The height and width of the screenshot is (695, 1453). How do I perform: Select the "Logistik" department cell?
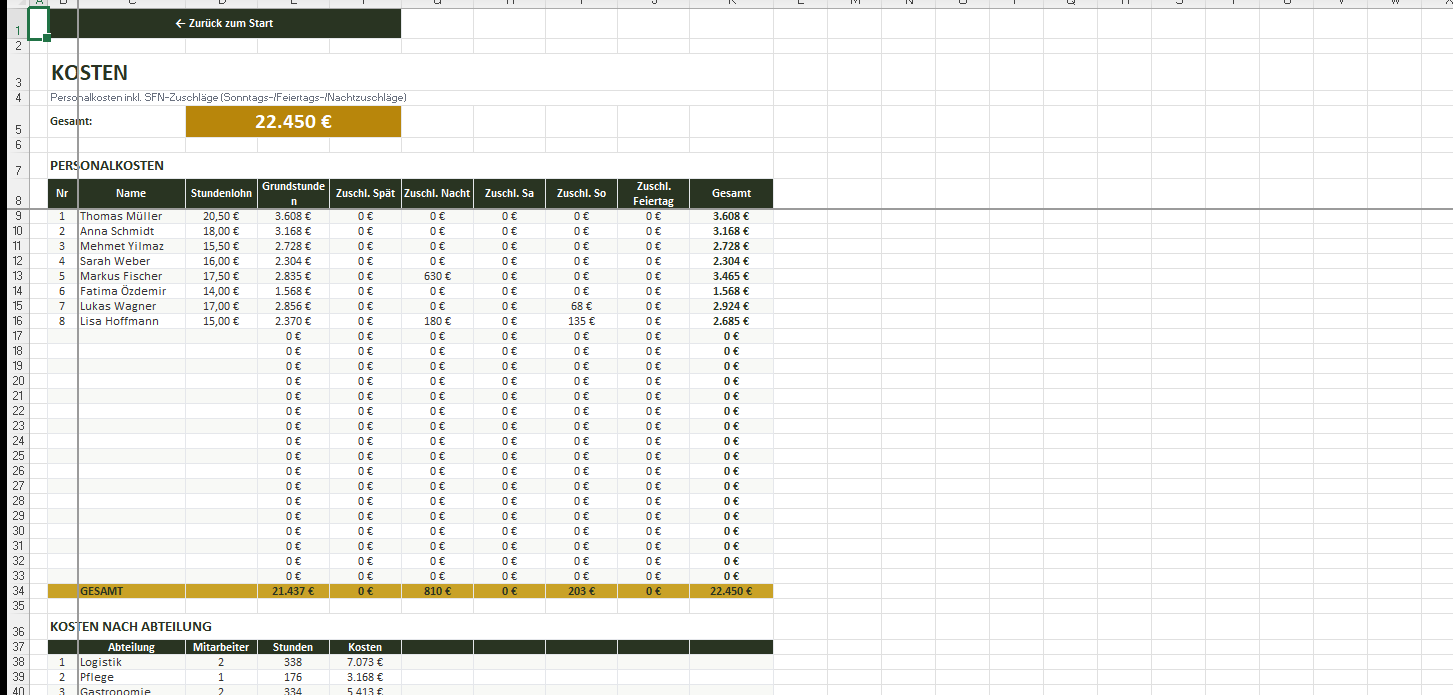(131, 662)
